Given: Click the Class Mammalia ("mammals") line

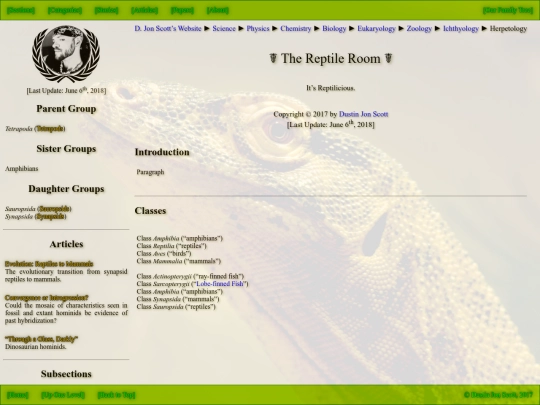Looking at the screenshot, I should tap(179, 261).
